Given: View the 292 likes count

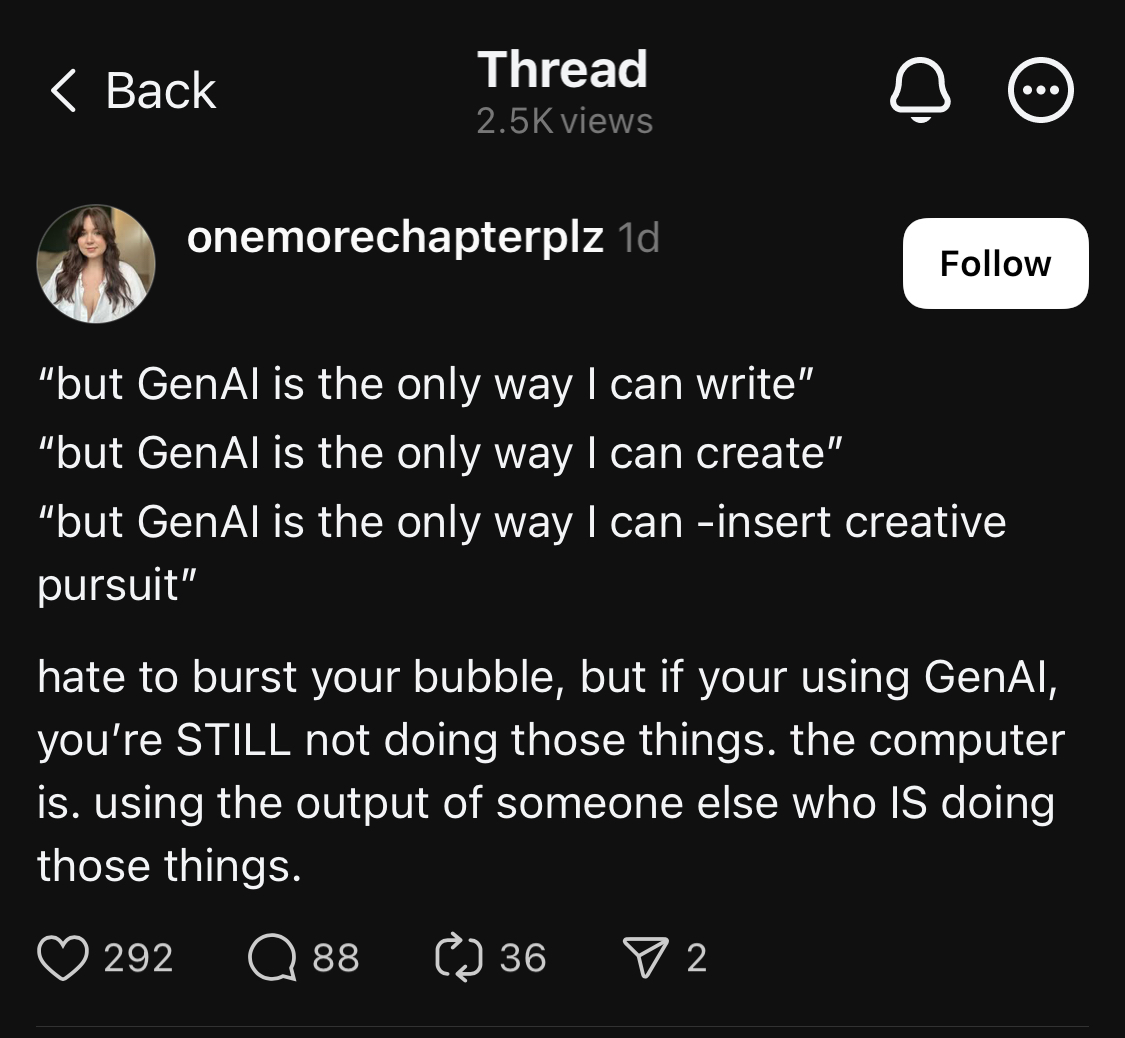Looking at the screenshot, I should click(138, 957).
